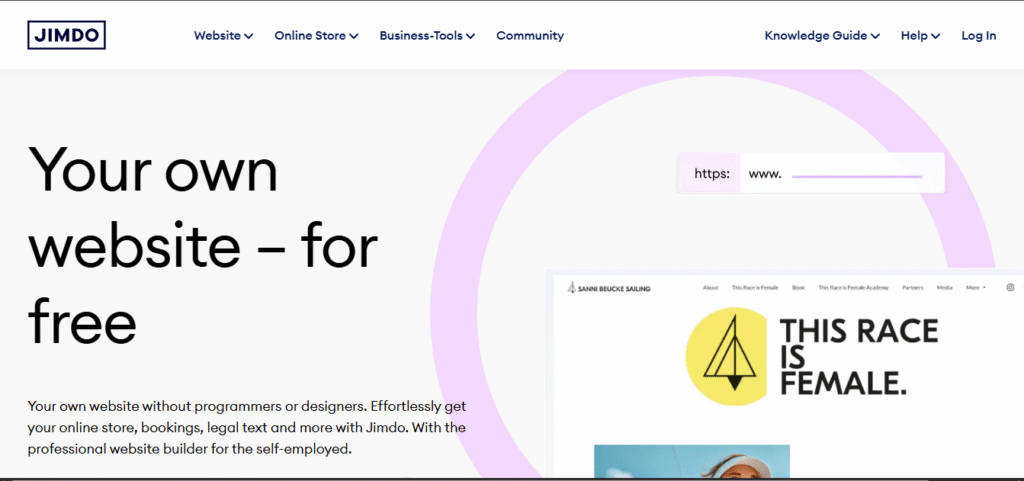
Task: Click the woman with visor photo
Action: click(x=692, y=461)
